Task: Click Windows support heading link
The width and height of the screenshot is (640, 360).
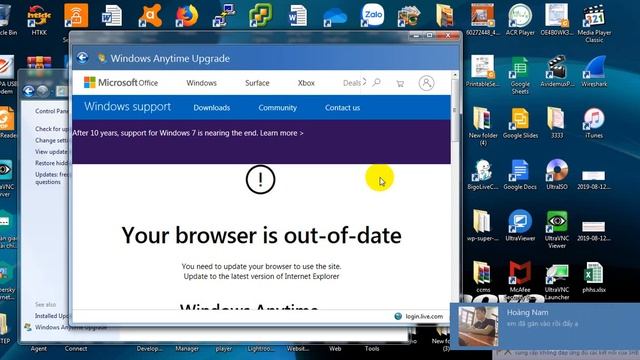Action: pyautogui.click(x=127, y=107)
